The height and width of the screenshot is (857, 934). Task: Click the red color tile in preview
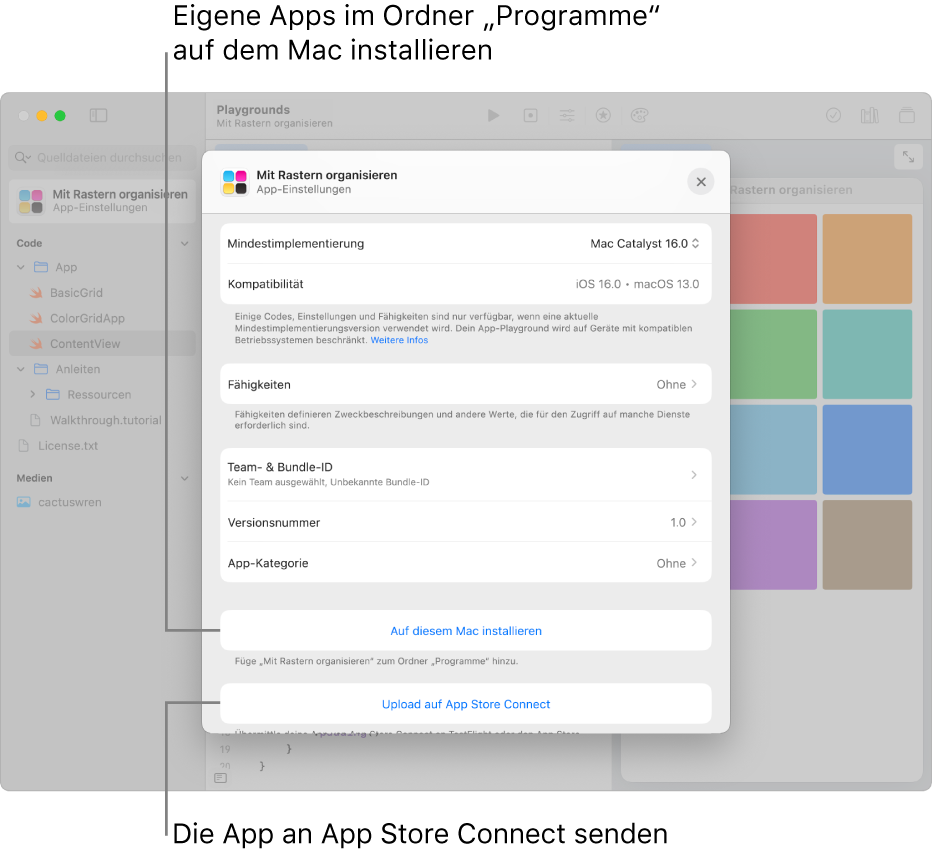click(x=773, y=259)
